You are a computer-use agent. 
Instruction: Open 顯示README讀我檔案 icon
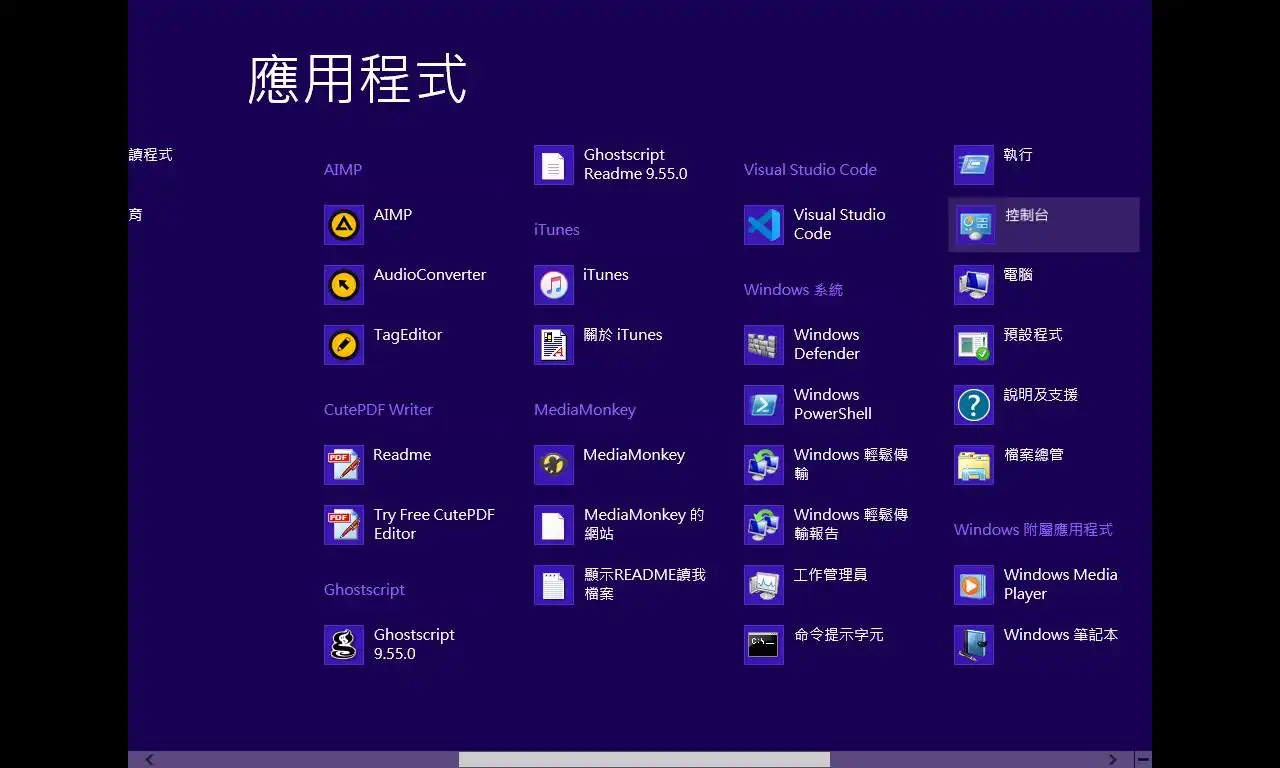554,585
